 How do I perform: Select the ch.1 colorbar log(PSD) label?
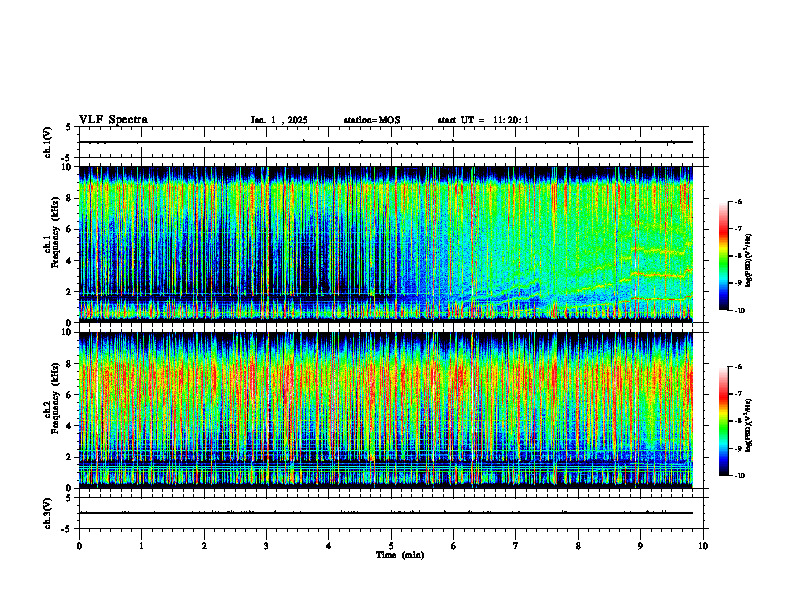tap(748, 261)
